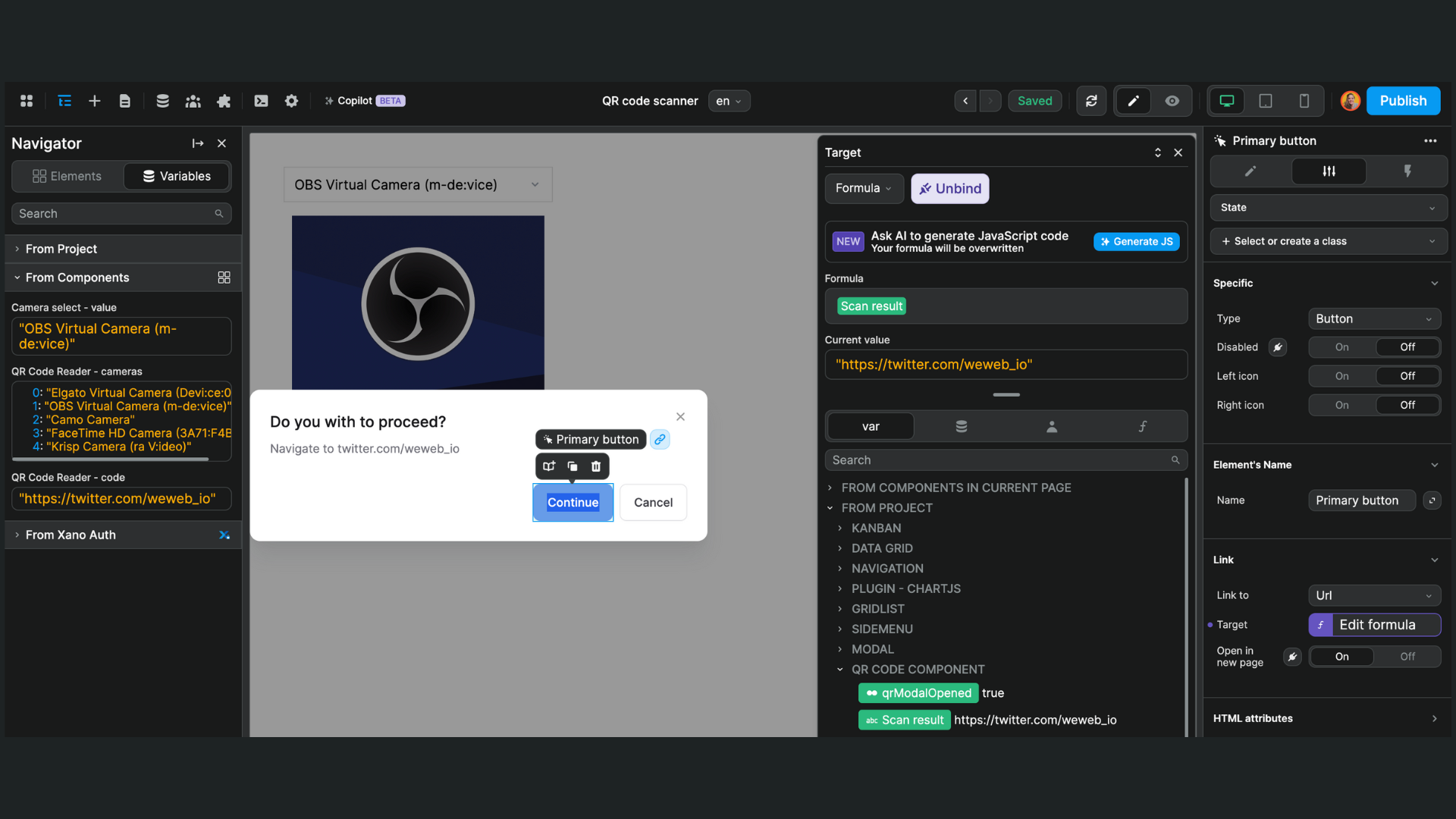This screenshot has height=819, width=1456.
Task: Open the Type Button dropdown
Action: coord(1373,318)
